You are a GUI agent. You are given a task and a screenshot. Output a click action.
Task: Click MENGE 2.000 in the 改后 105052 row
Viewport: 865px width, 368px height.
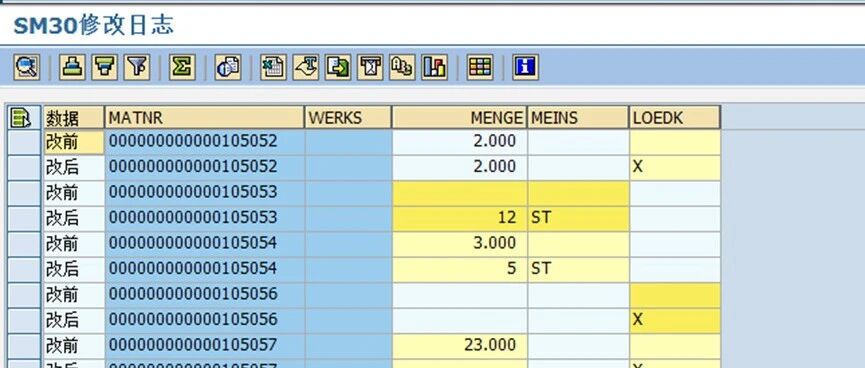pyautogui.click(x=460, y=167)
